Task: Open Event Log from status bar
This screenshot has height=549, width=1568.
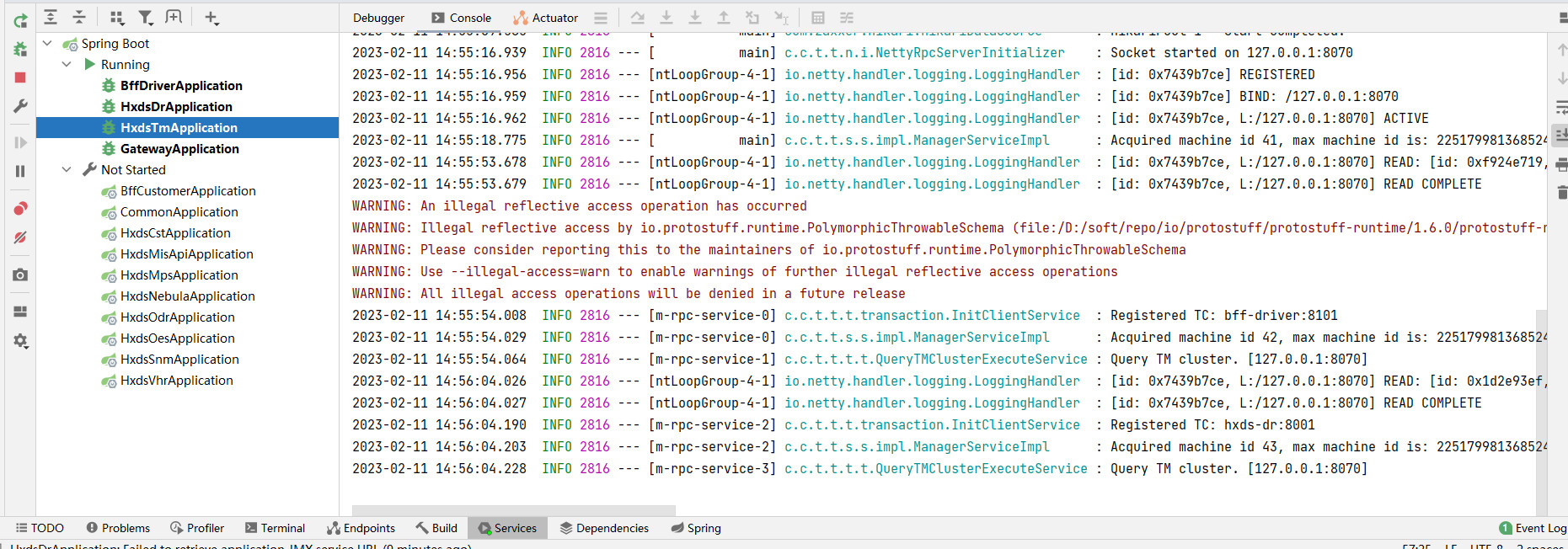Action: tap(1533, 528)
